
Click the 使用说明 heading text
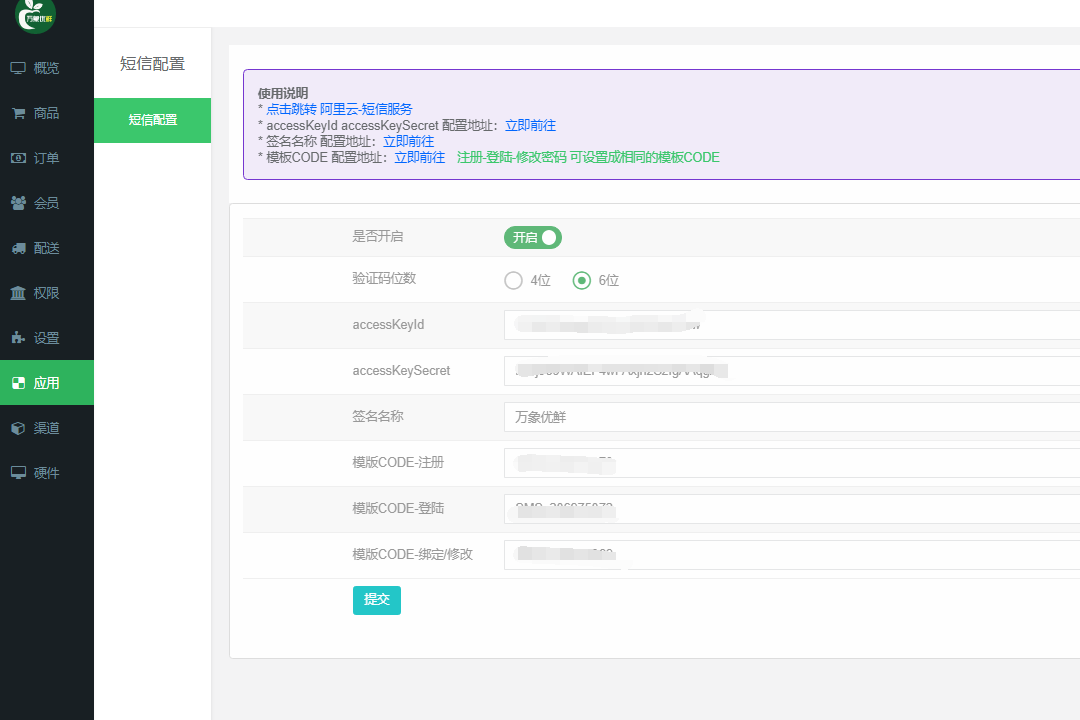[283, 93]
